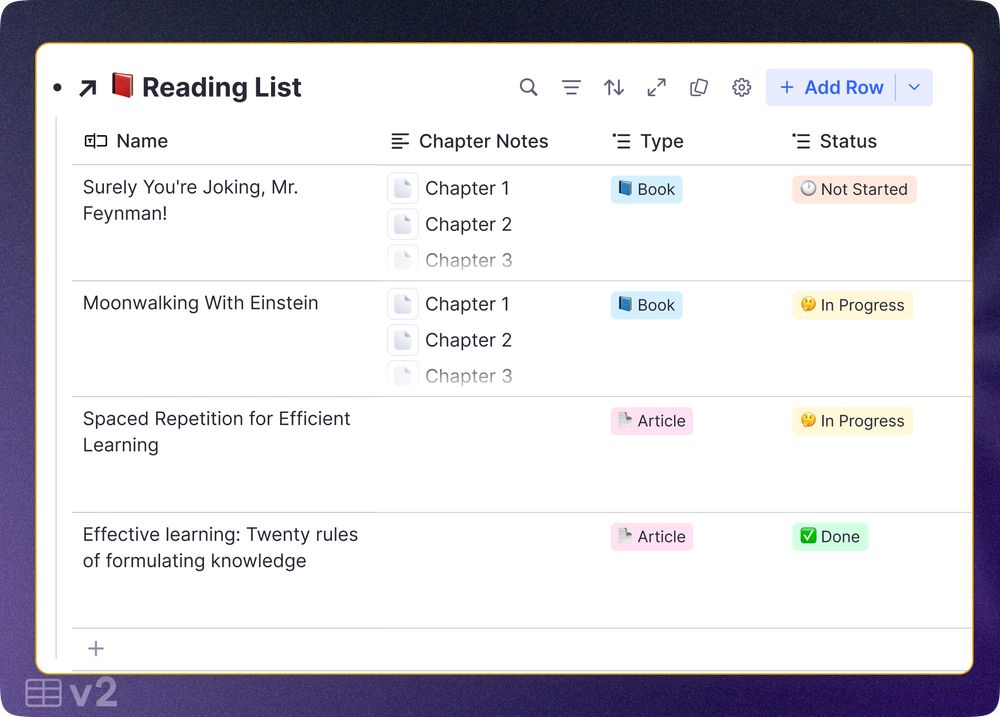Viewport: 1000px width, 717px height.
Task: Click the duplicate/copy table icon
Action: coord(699,87)
